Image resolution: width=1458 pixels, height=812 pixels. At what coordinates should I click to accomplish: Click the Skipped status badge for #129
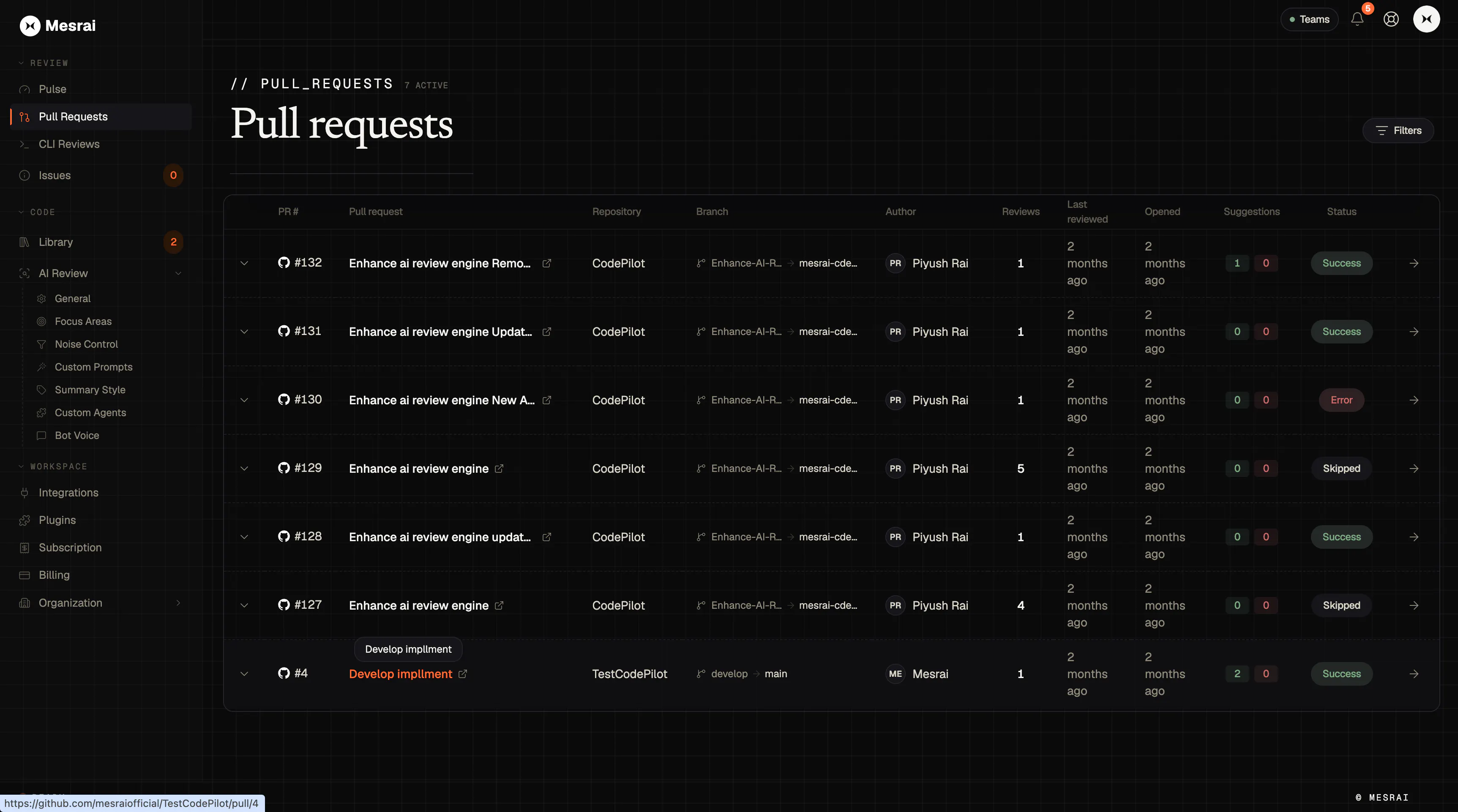pos(1341,469)
